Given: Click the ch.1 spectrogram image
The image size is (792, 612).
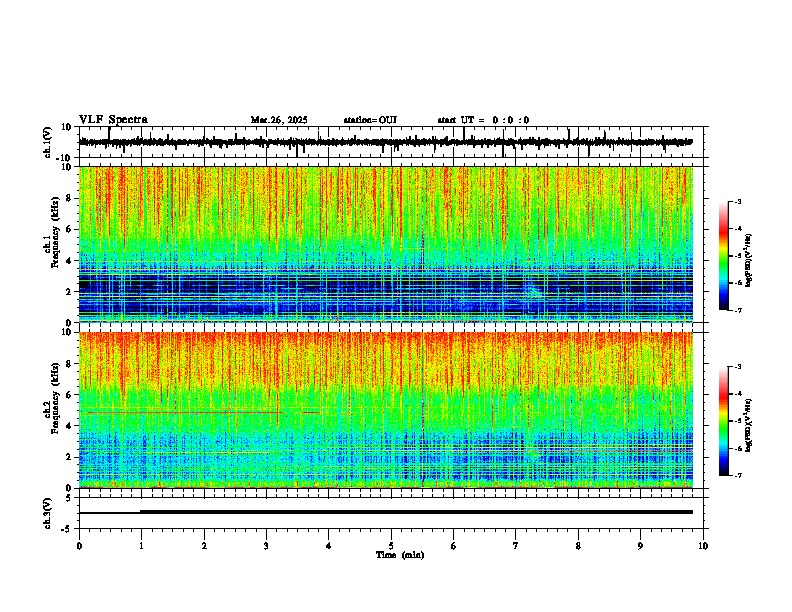Looking at the screenshot, I should click(x=385, y=244).
